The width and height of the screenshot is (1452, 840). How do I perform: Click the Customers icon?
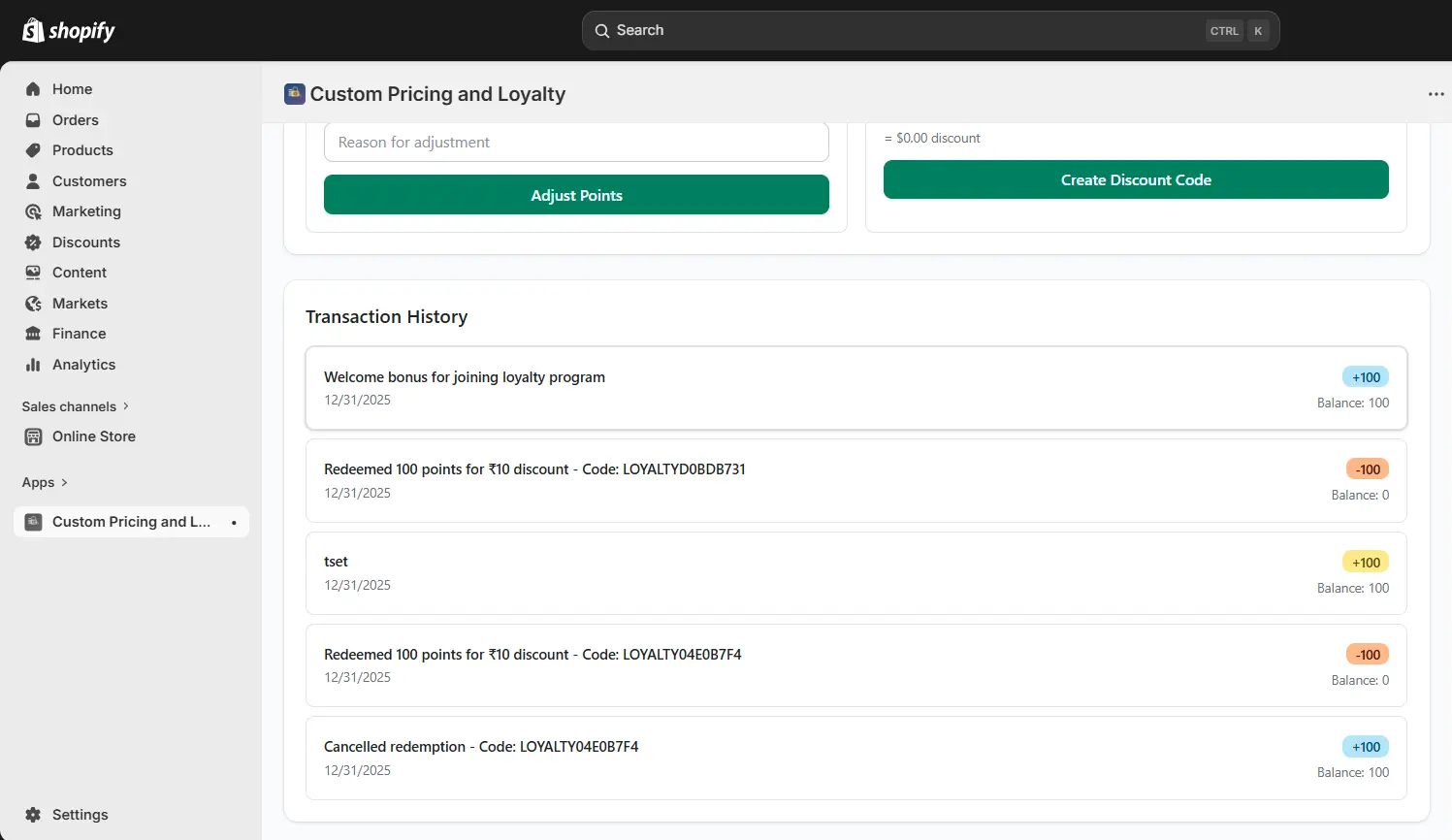point(34,180)
